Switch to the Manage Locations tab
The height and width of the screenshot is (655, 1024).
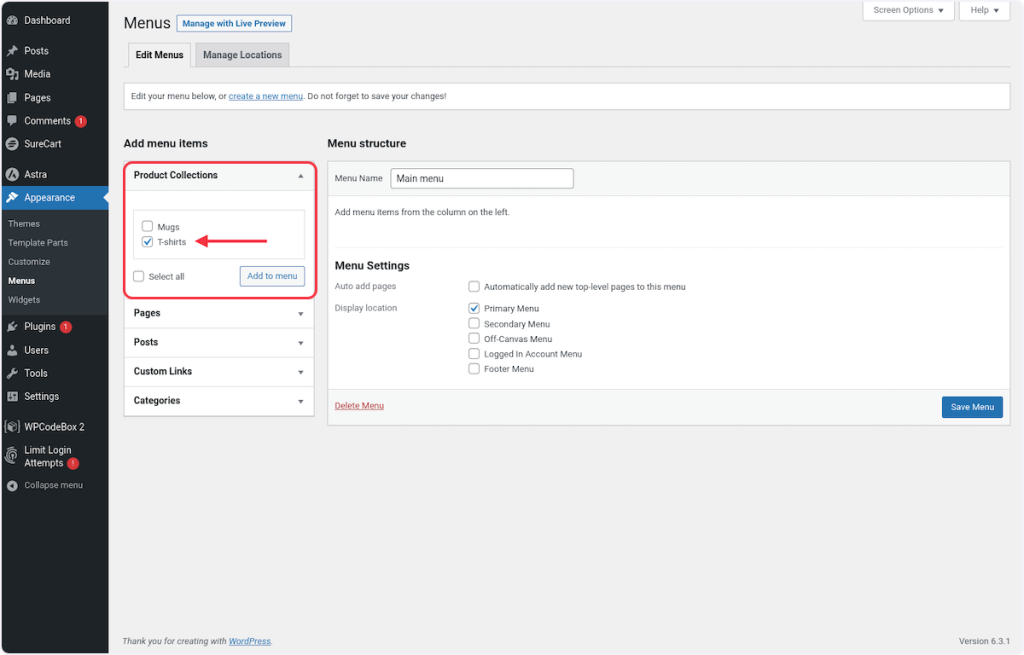pyautogui.click(x=242, y=55)
